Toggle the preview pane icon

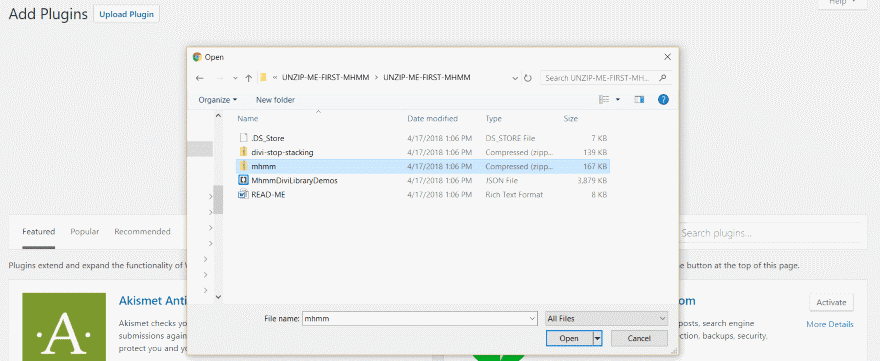639,99
